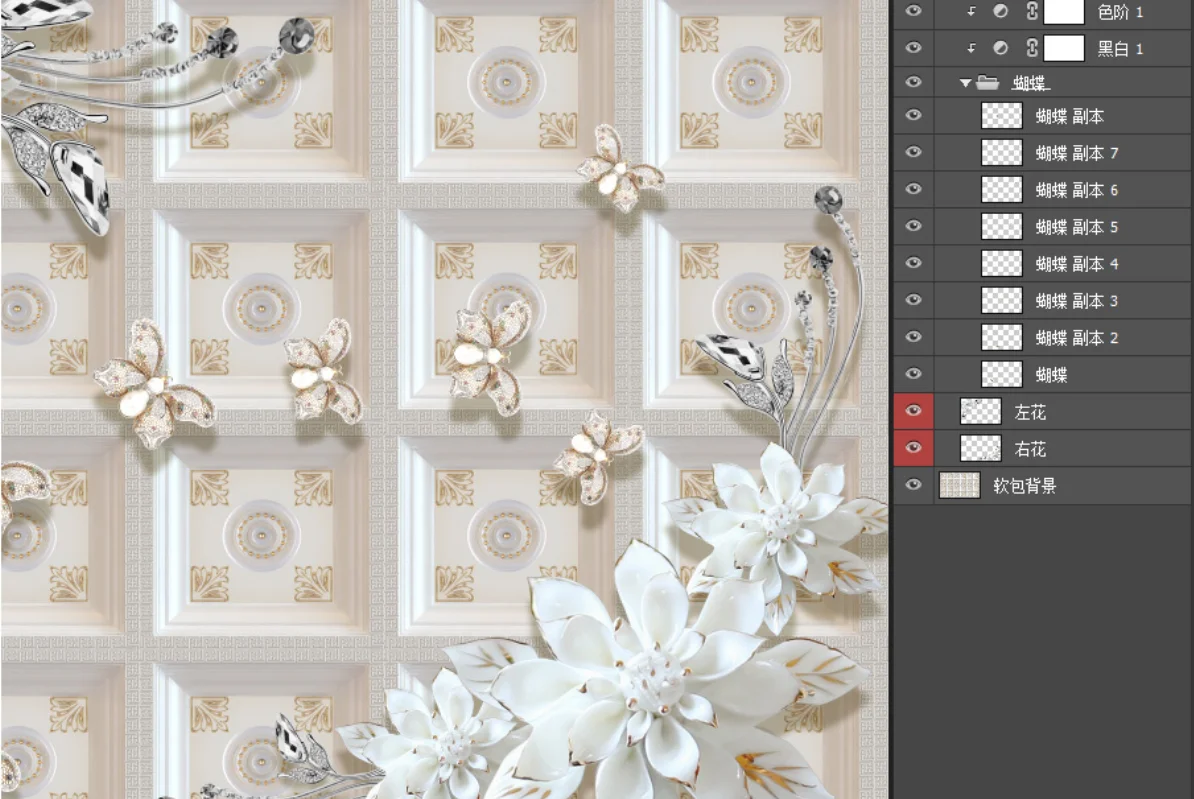This screenshot has height=799, width=1194.
Task: Select the layer named 蝴蝶 副本
Action: point(1070,117)
